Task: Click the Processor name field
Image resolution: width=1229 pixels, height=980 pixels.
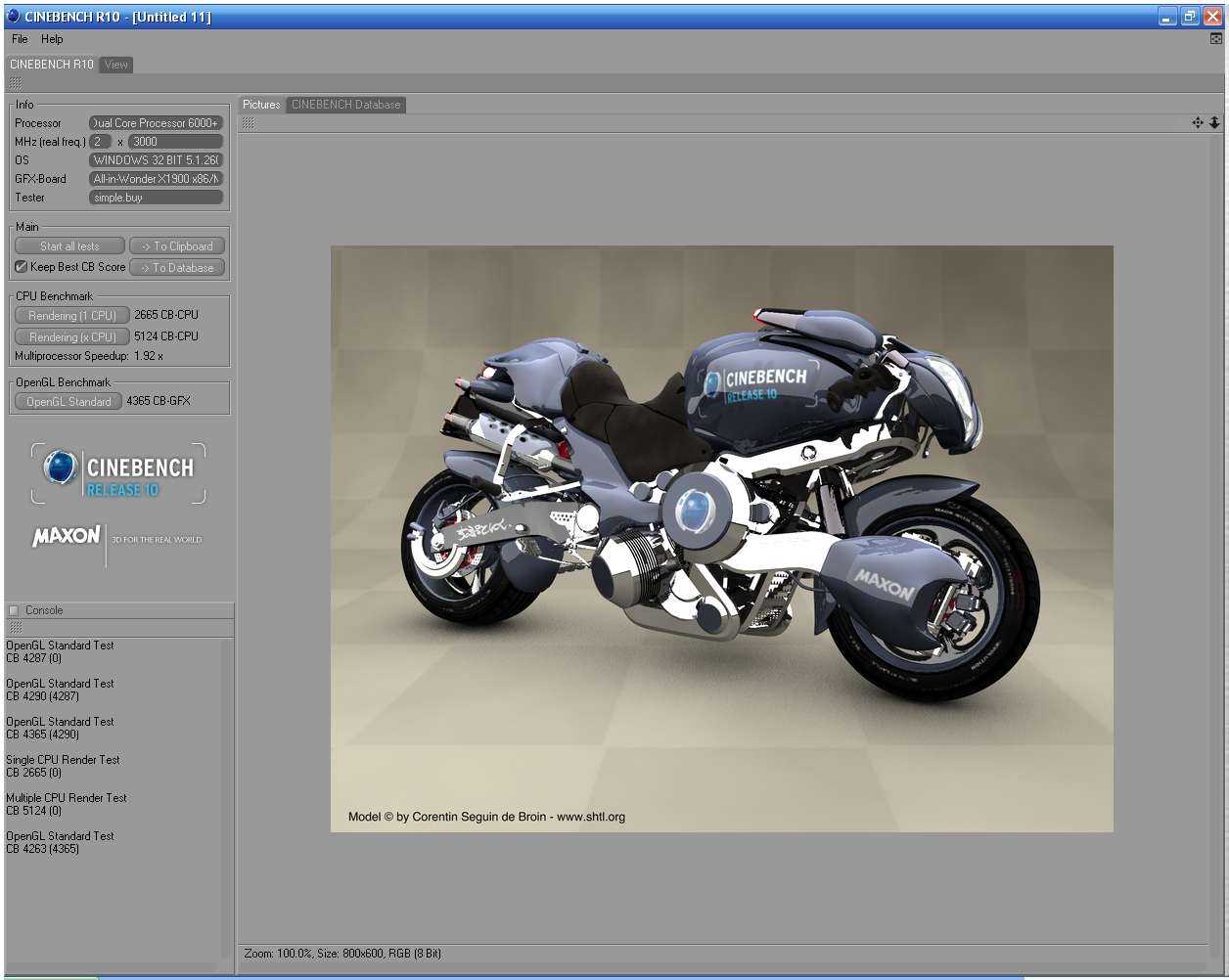Action: pyautogui.click(x=157, y=123)
